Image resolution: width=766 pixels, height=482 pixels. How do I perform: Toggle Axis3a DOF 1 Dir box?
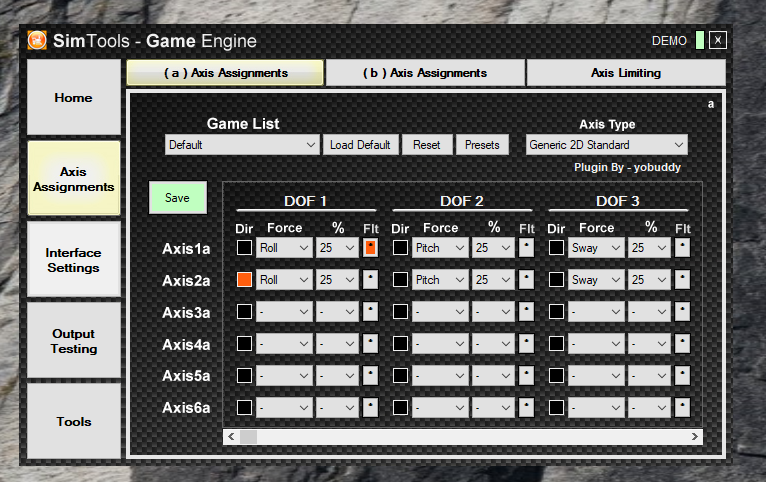click(x=244, y=312)
